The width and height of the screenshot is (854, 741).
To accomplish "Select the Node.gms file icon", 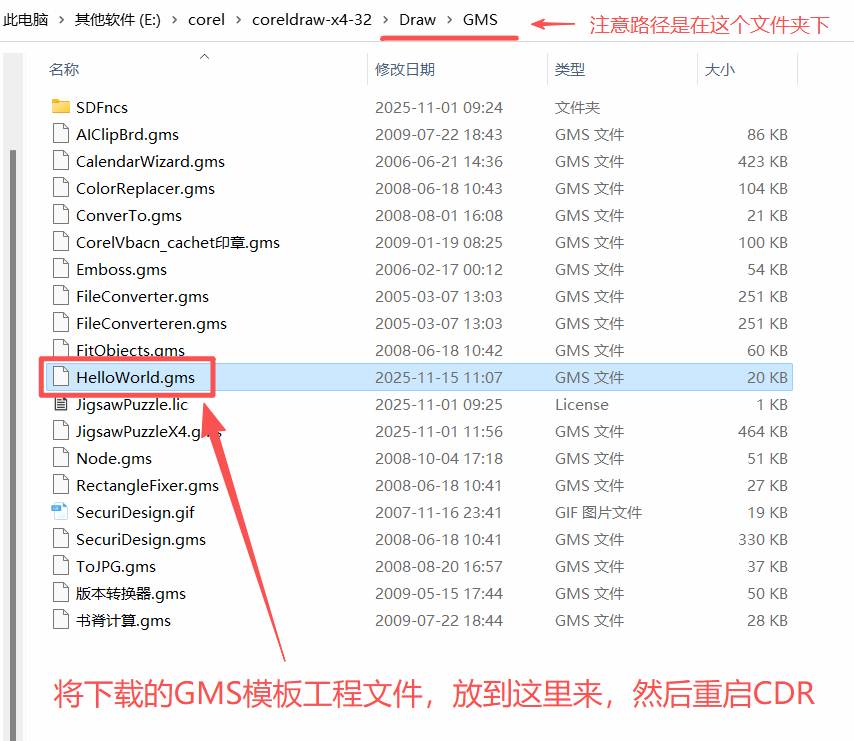I will point(60,459).
